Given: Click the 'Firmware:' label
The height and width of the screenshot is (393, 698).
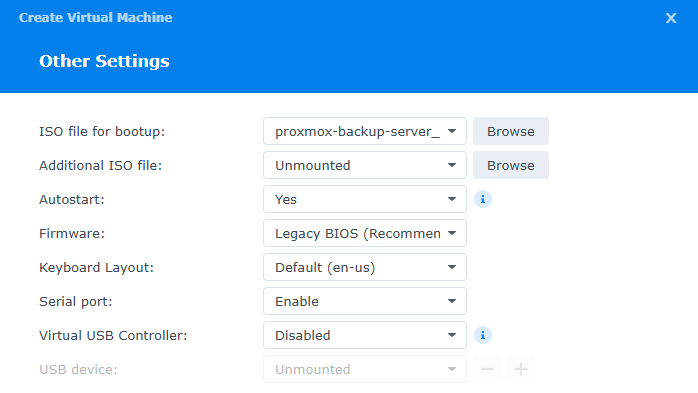Looking at the screenshot, I should (72, 233).
